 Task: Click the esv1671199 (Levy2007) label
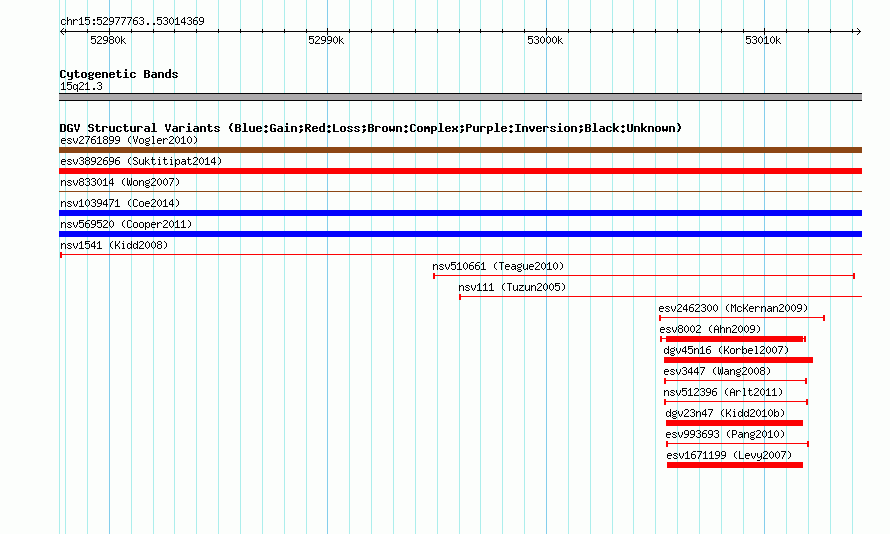coord(729,455)
